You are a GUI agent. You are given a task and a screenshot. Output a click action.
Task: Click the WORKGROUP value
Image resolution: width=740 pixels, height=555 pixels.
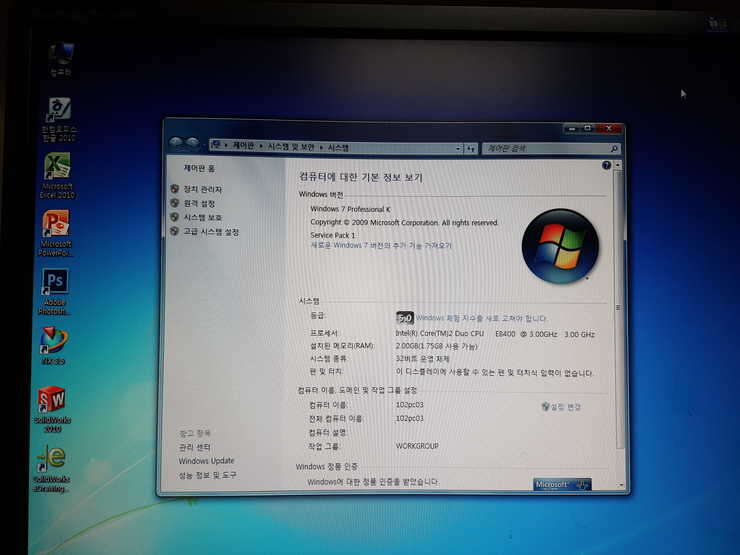point(417,446)
